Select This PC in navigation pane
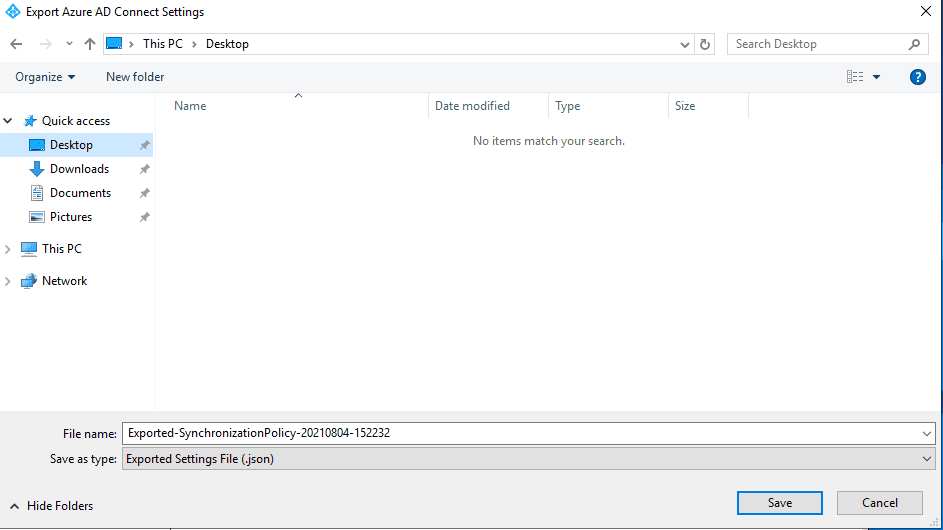Image resolution: width=943 pixels, height=530 pixels. (x=61, y=249)
